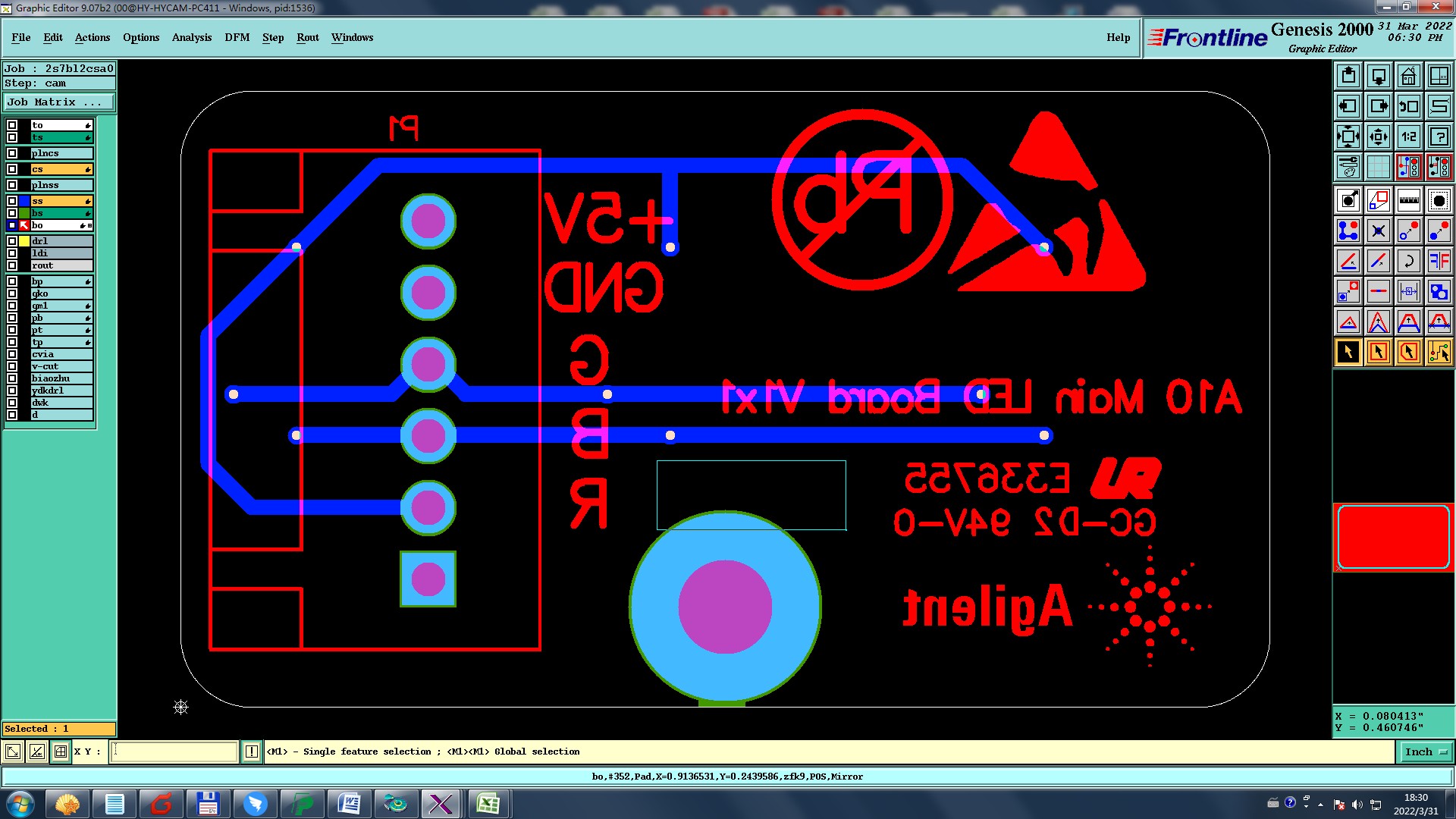Toggle display checkbox for layer ts
Viewport: 1456px width, 819px height.
tap(12, 137)
